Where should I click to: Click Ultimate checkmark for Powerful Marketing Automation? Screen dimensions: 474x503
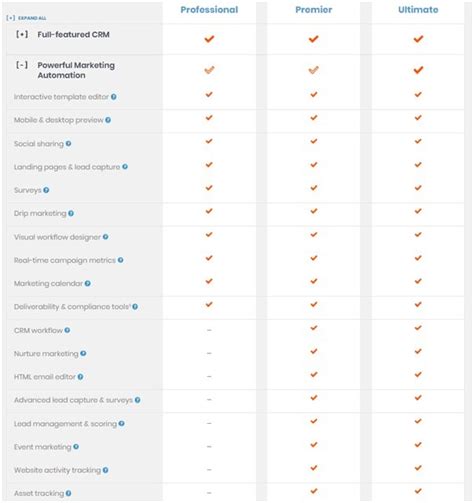(x=418, y=70)
